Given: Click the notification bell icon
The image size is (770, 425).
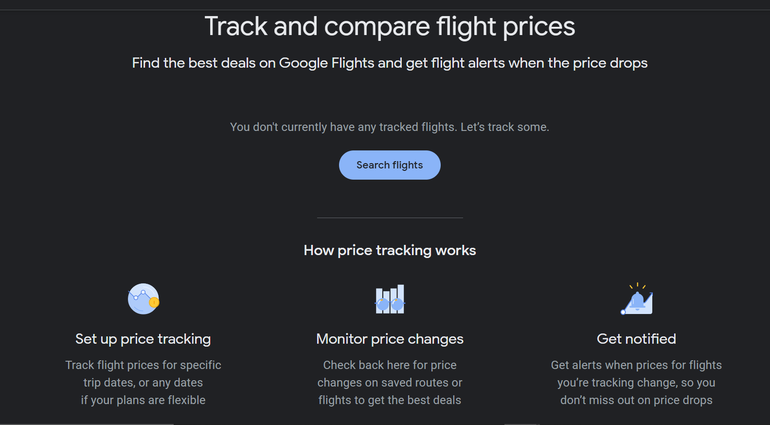Looking at the screenshot, I should tap(636, 298).
